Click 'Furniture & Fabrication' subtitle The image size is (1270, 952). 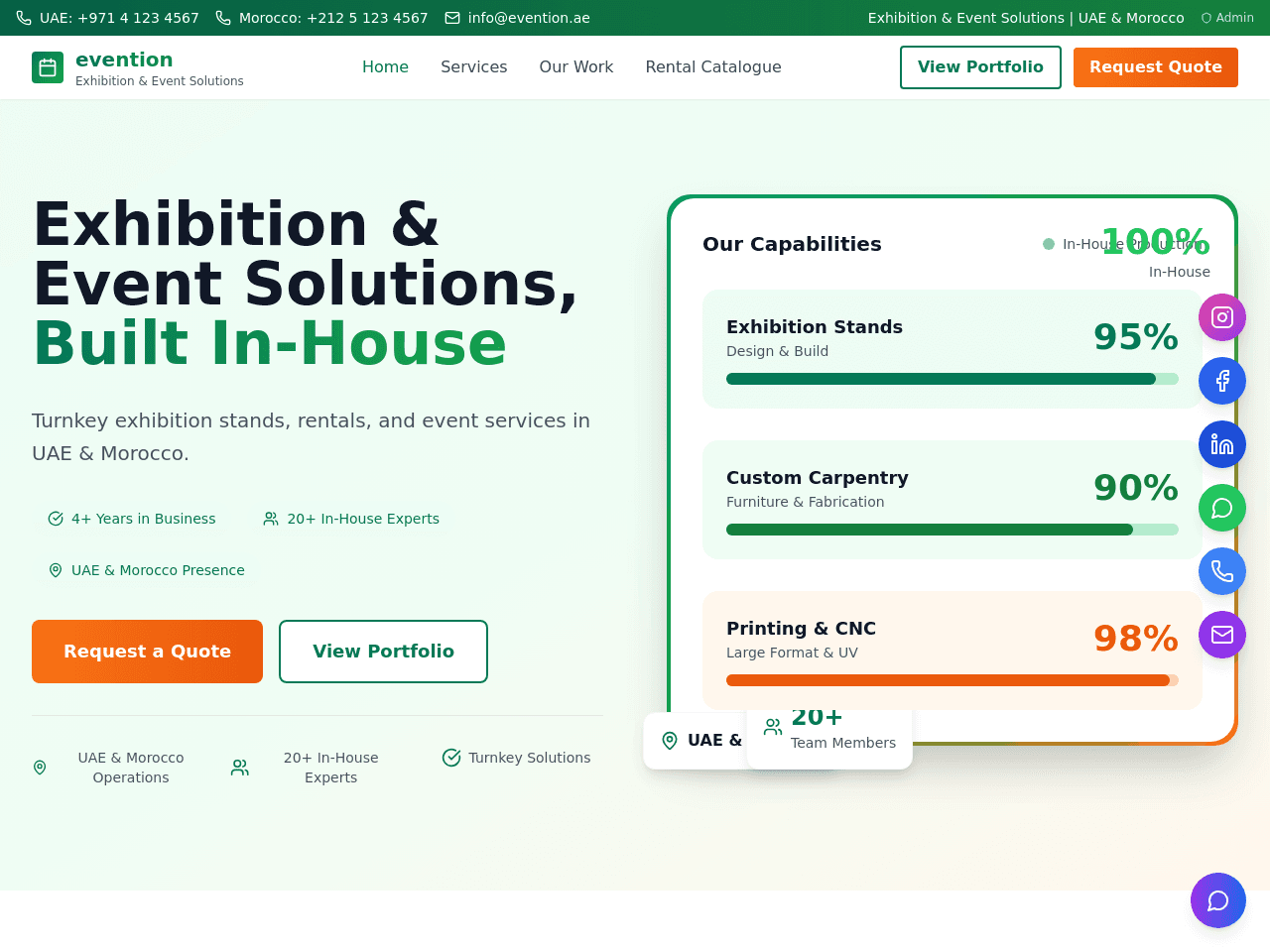coord(805,502)
